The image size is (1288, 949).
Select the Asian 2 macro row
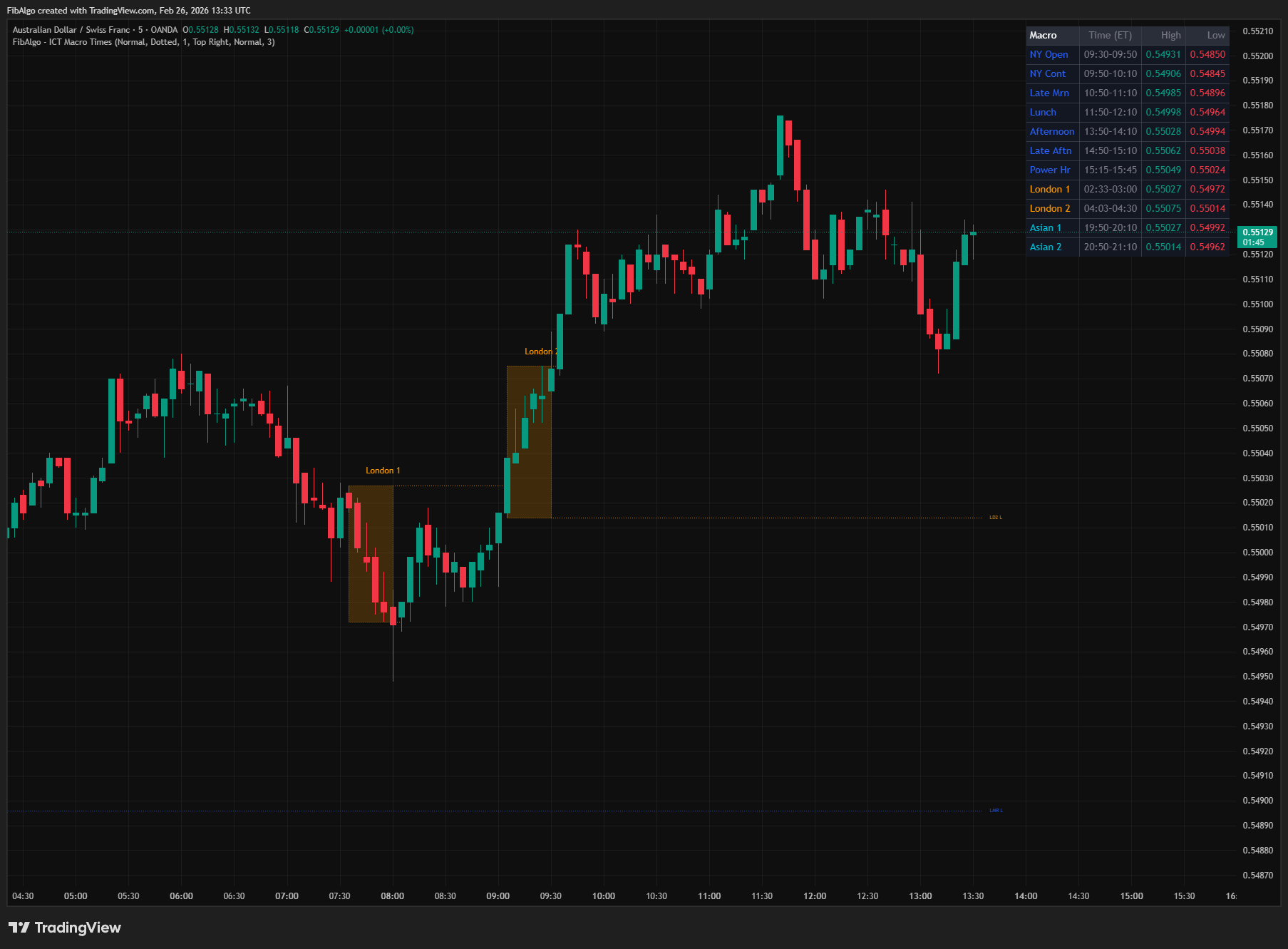click(x=1045, y=247)
